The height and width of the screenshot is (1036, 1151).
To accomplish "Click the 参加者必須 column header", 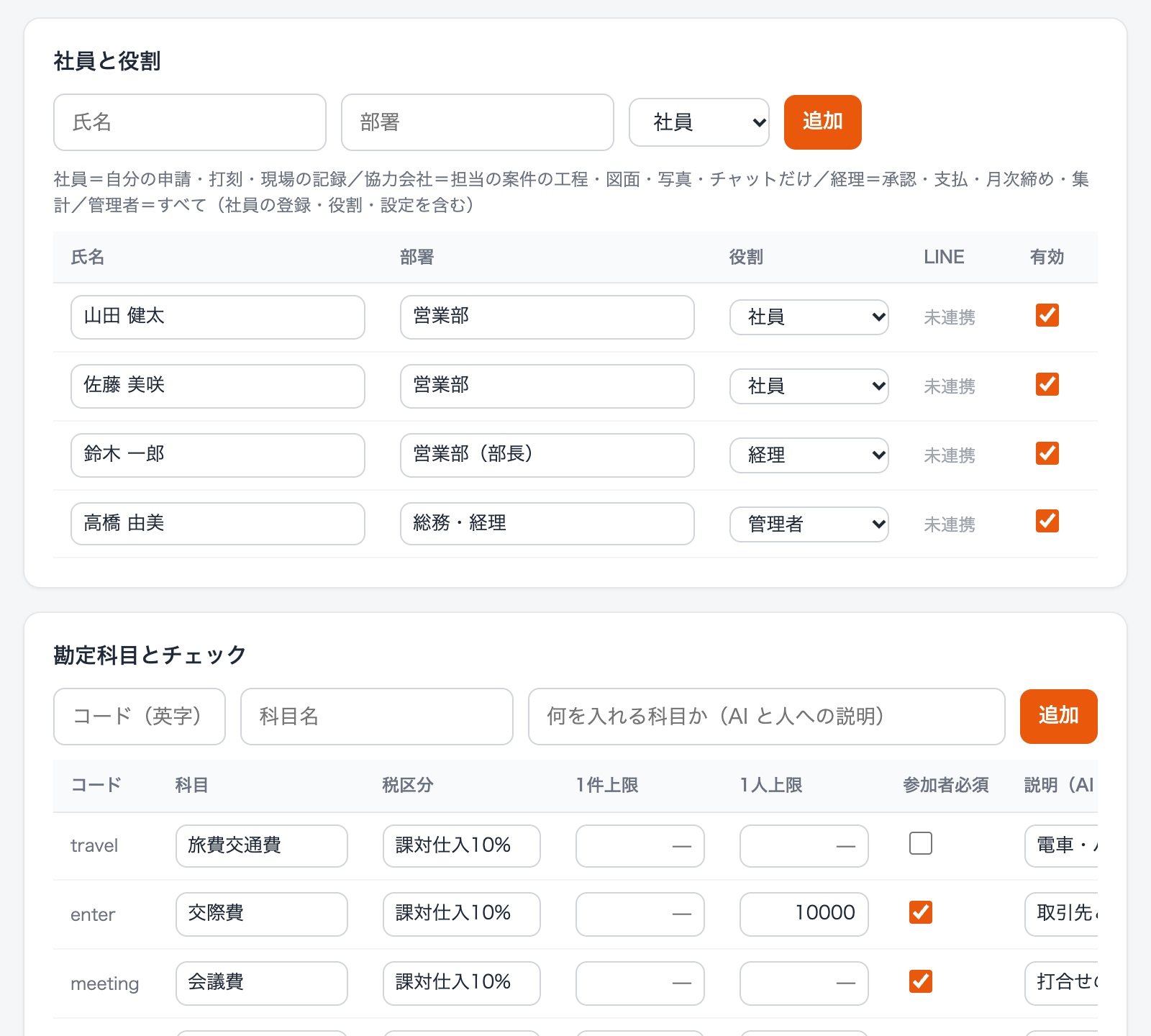I will (x=946, y=785).
